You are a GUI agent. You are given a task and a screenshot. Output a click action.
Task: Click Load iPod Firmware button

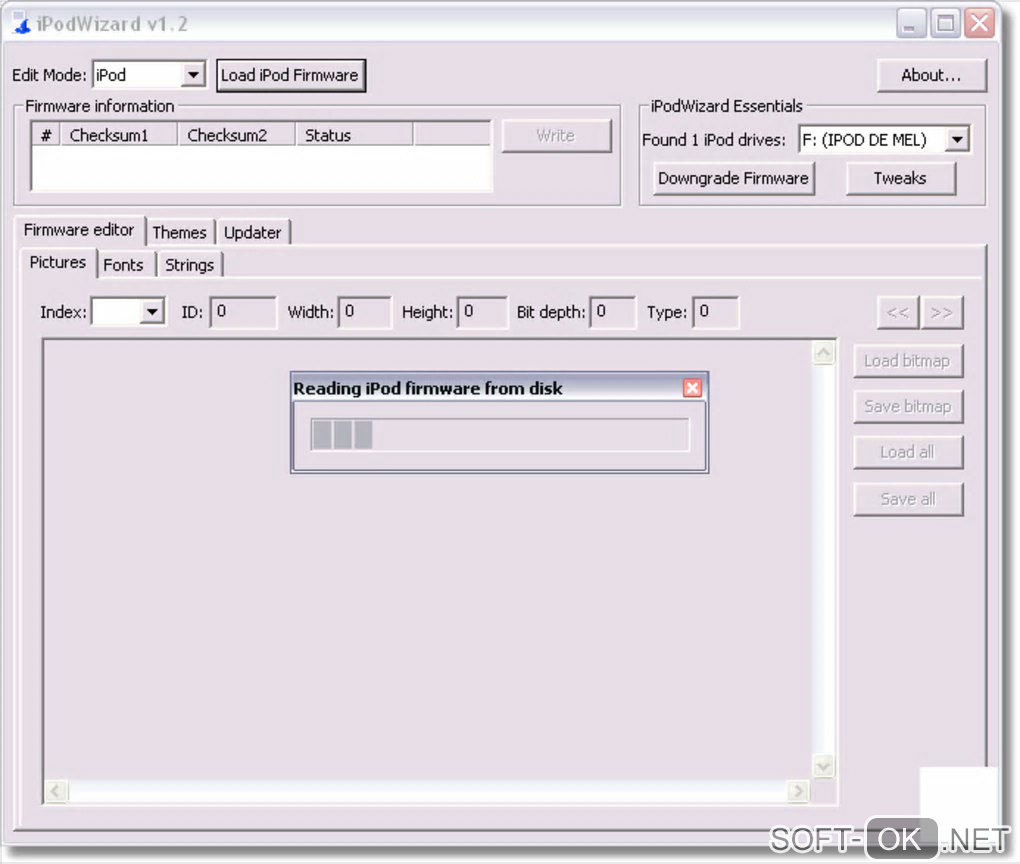pyautogui.click(x=291, y=75)
